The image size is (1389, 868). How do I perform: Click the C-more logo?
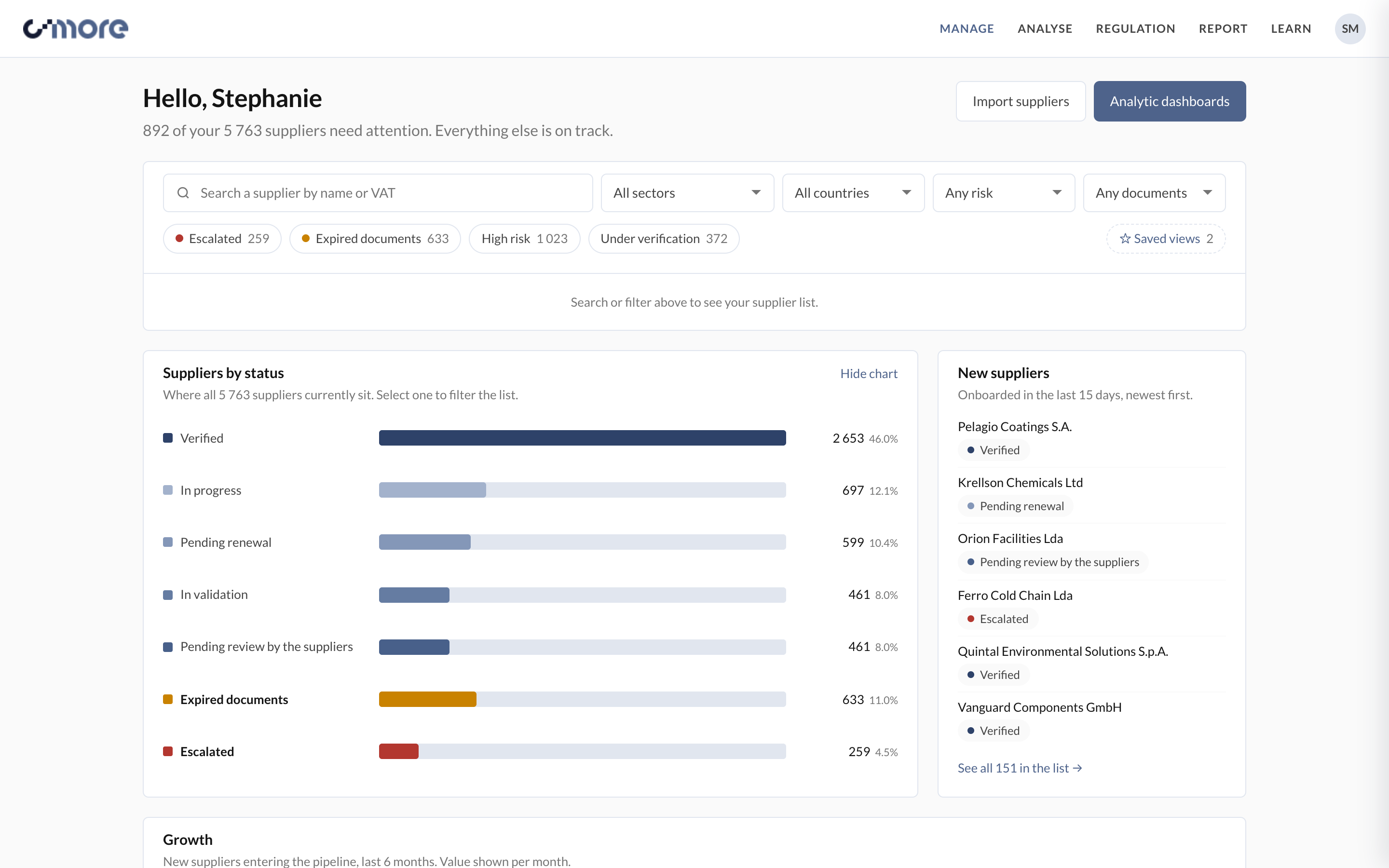click(x=75, y=29)
